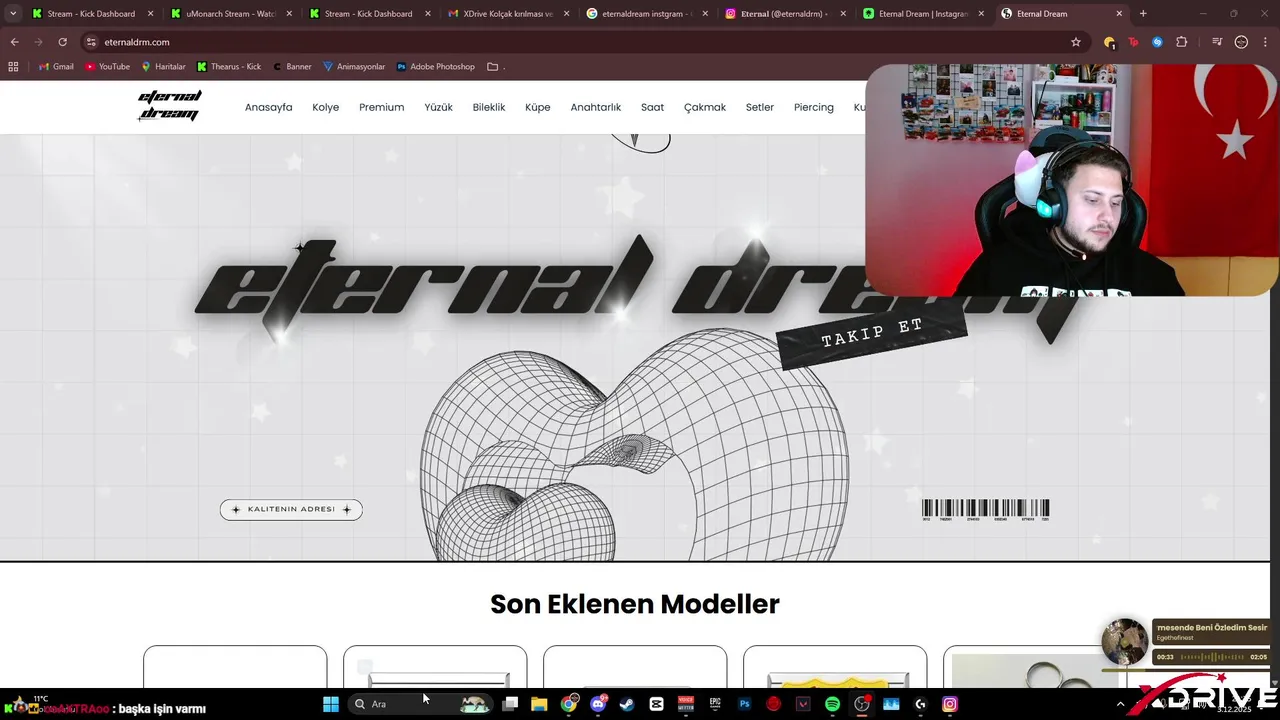The width and height of the screenshot is (1280, 720).
Task: Open the red Tp extension
Action: (1133, 42)
